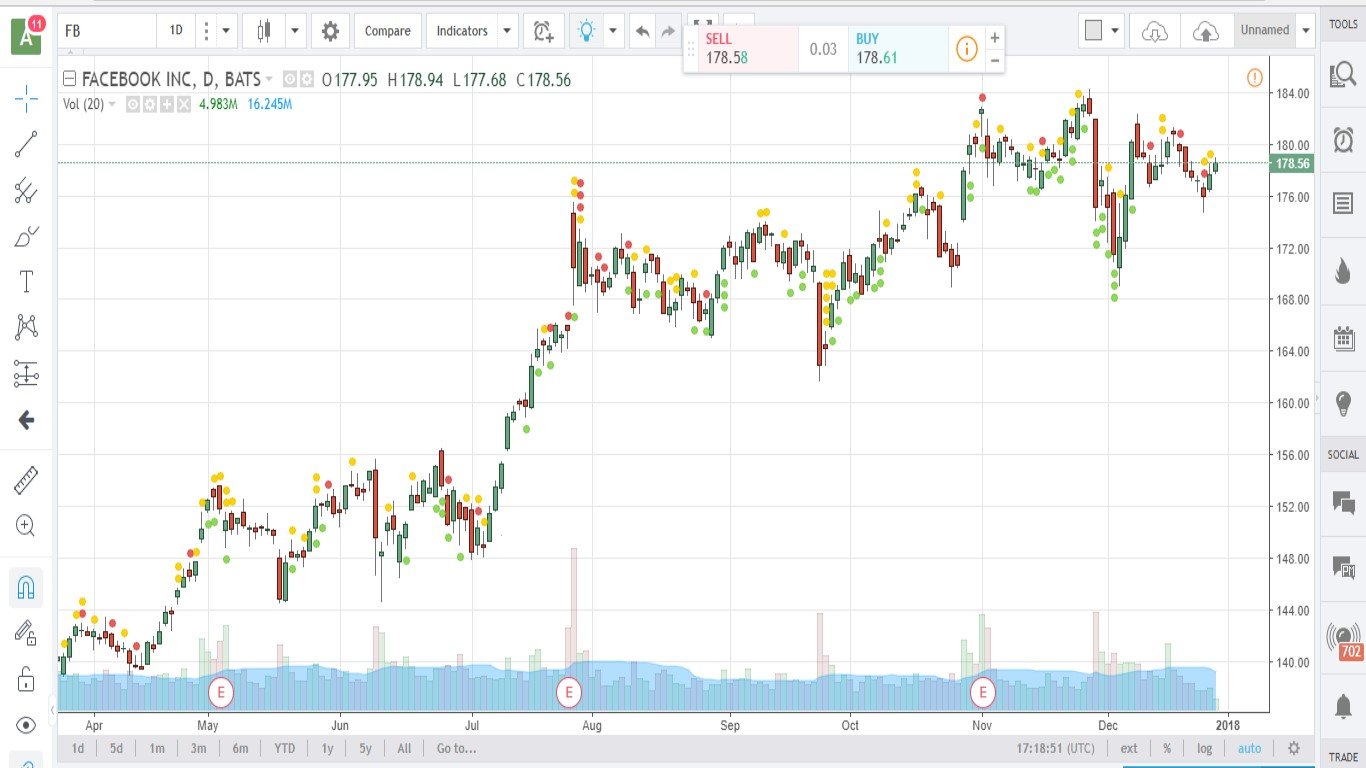Toggle stay in drawing mode pencil-lock

coord(27,632)
